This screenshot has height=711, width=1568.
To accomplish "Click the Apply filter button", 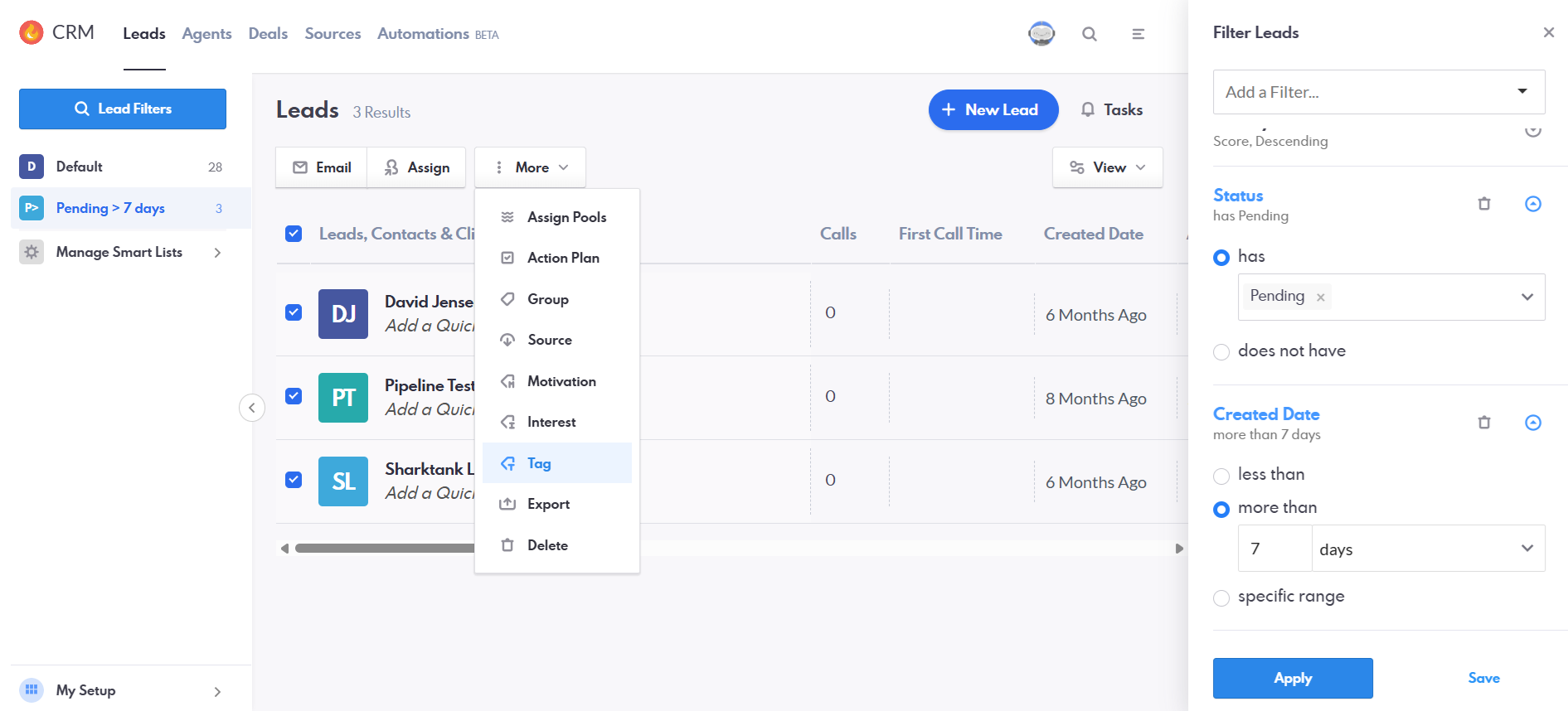I will [x=1292, y=678].
